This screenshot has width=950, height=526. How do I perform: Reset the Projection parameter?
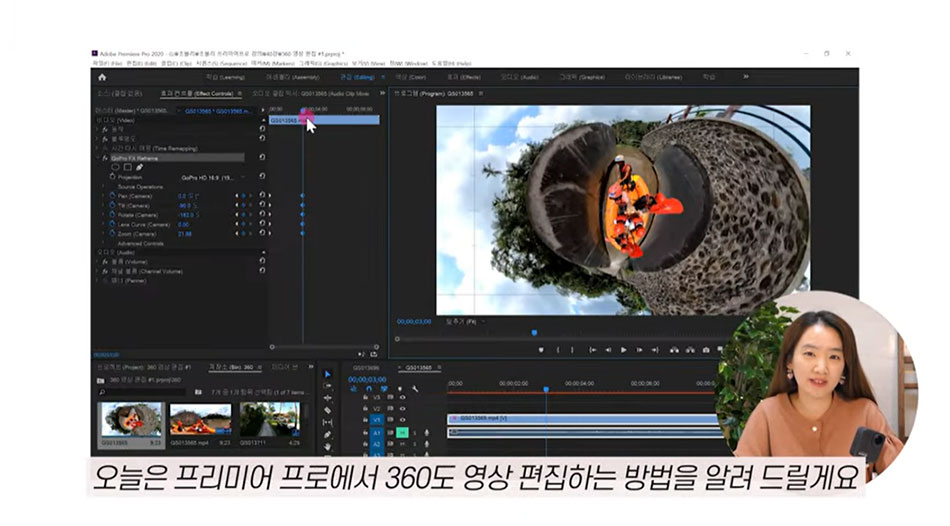[x=262, y=176]
